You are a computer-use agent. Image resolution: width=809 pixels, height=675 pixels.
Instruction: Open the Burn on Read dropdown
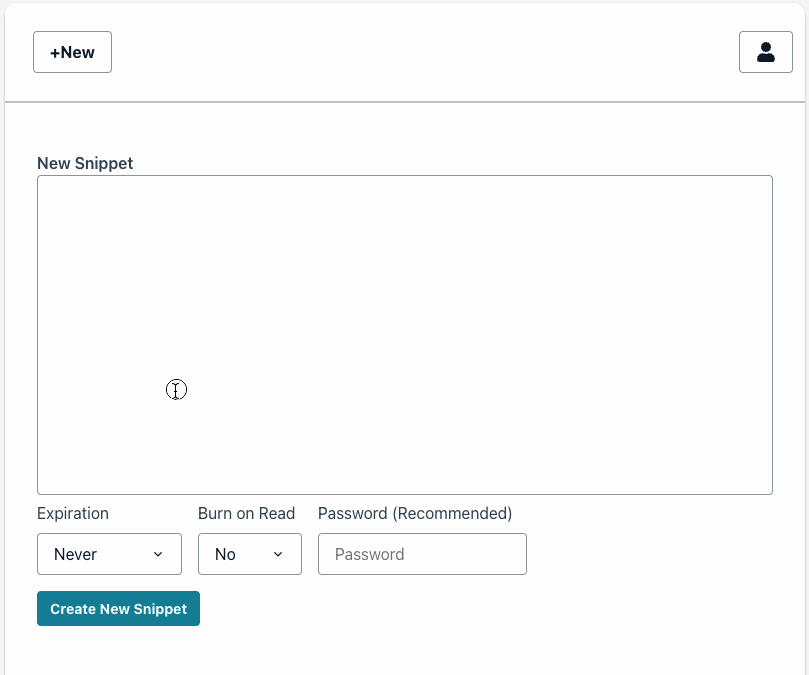click(249, 553)
